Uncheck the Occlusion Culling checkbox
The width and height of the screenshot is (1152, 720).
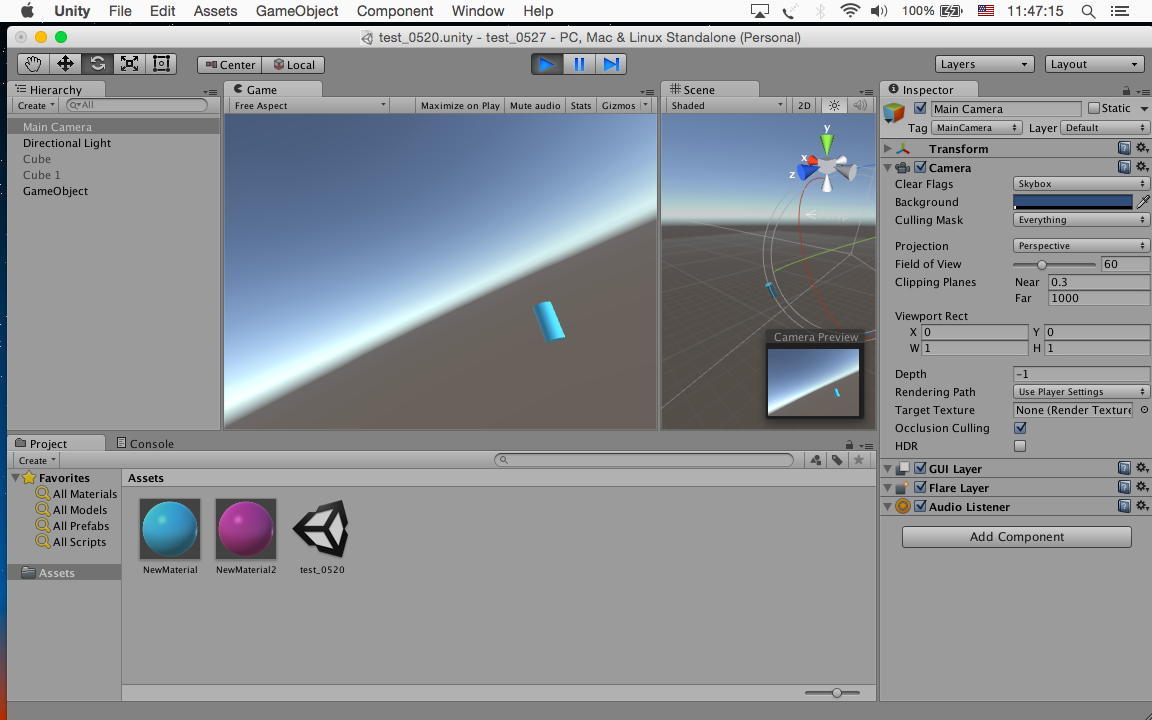(1020, 428)
